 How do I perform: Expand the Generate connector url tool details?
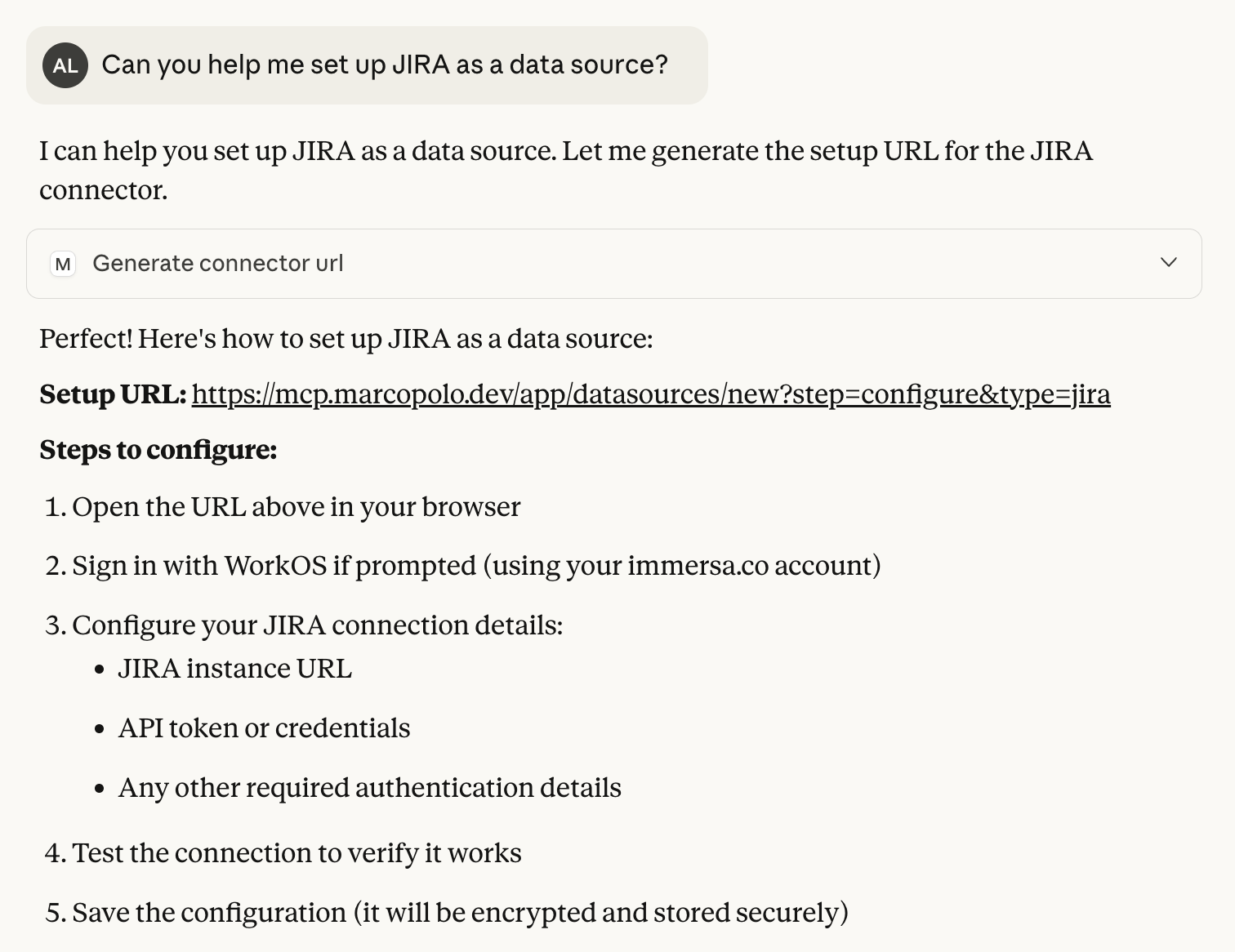tap(1168, 263)
